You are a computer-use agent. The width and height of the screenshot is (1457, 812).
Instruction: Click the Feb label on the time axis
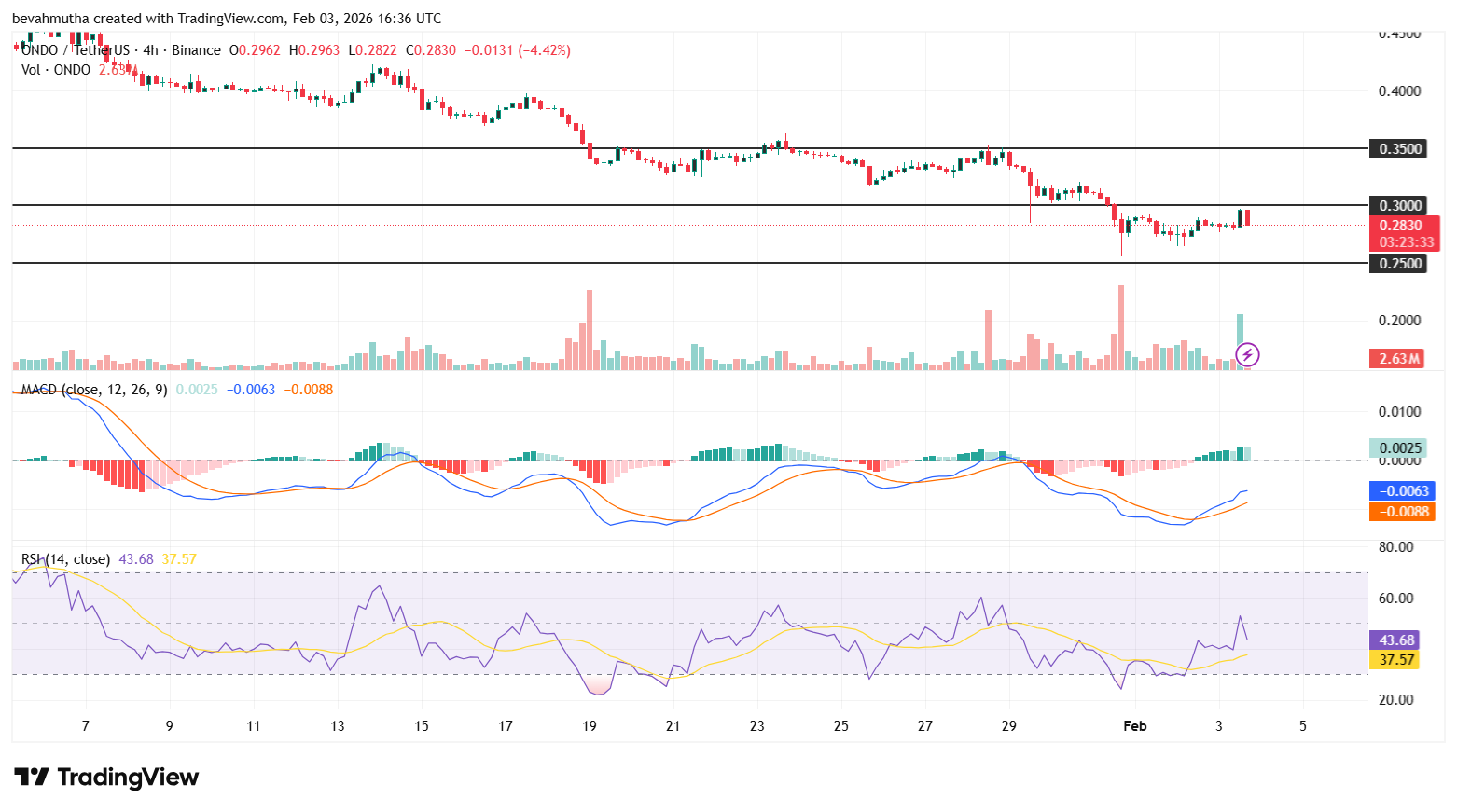1135,725
